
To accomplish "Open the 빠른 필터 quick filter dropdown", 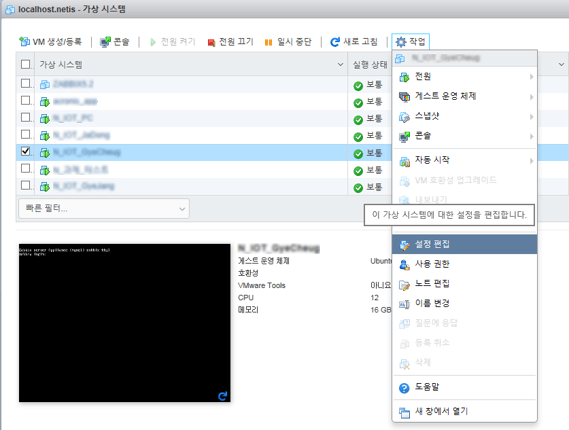I will pos(104,208).
